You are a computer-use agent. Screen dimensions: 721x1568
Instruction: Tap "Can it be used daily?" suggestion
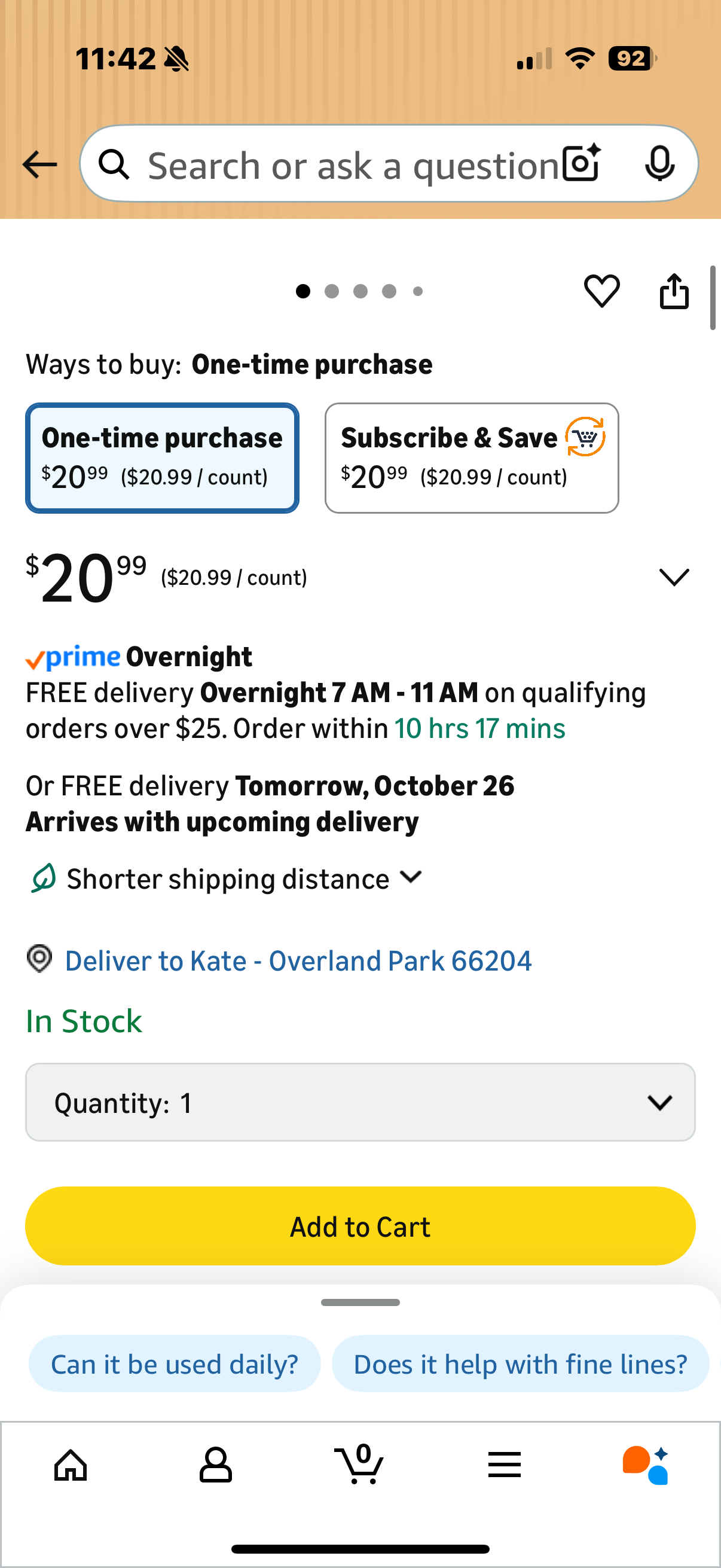(175, 1364)
